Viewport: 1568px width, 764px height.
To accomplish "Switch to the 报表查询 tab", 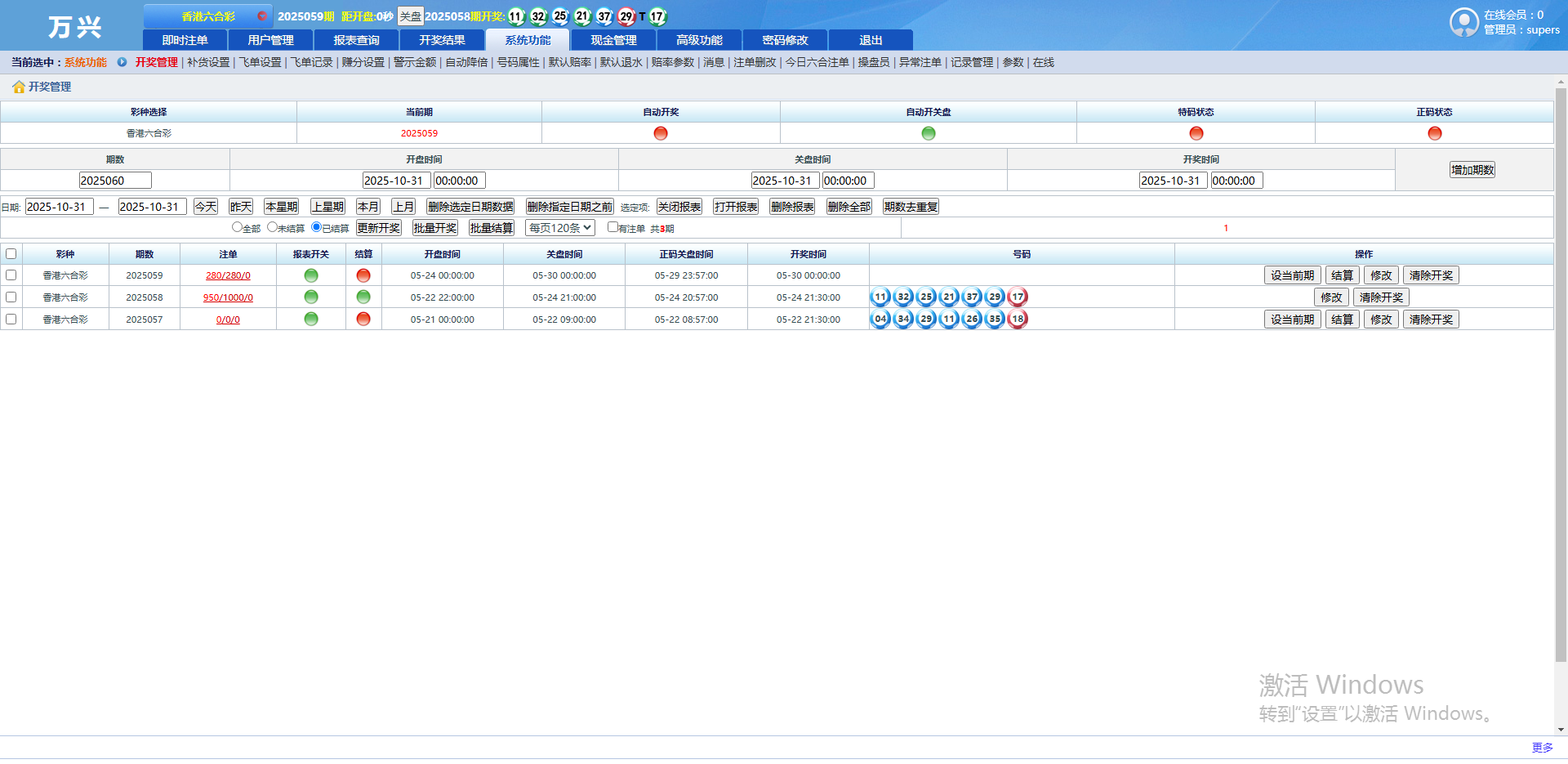I will [x=356, y=40].
